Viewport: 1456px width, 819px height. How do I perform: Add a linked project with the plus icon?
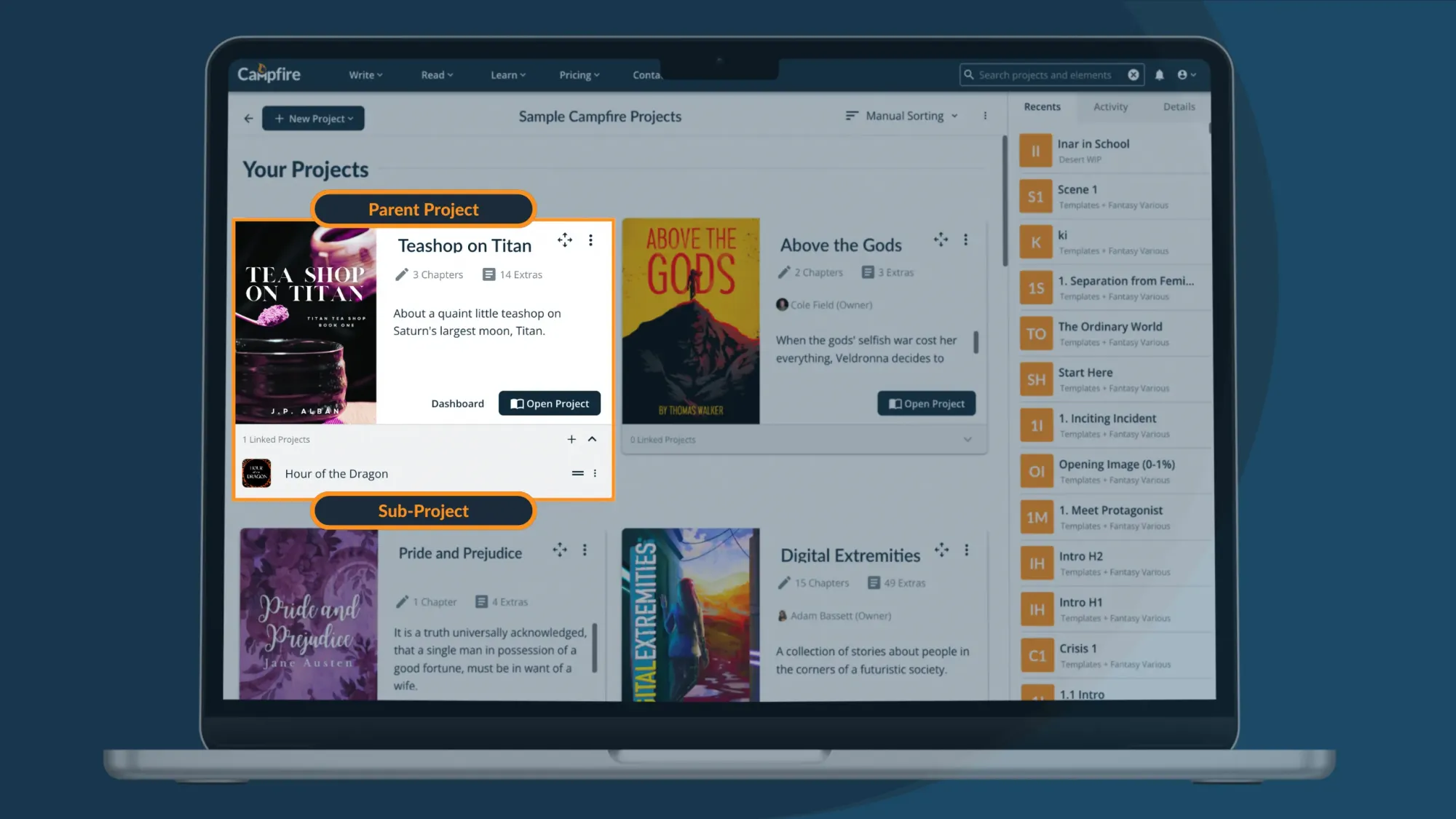571,439
